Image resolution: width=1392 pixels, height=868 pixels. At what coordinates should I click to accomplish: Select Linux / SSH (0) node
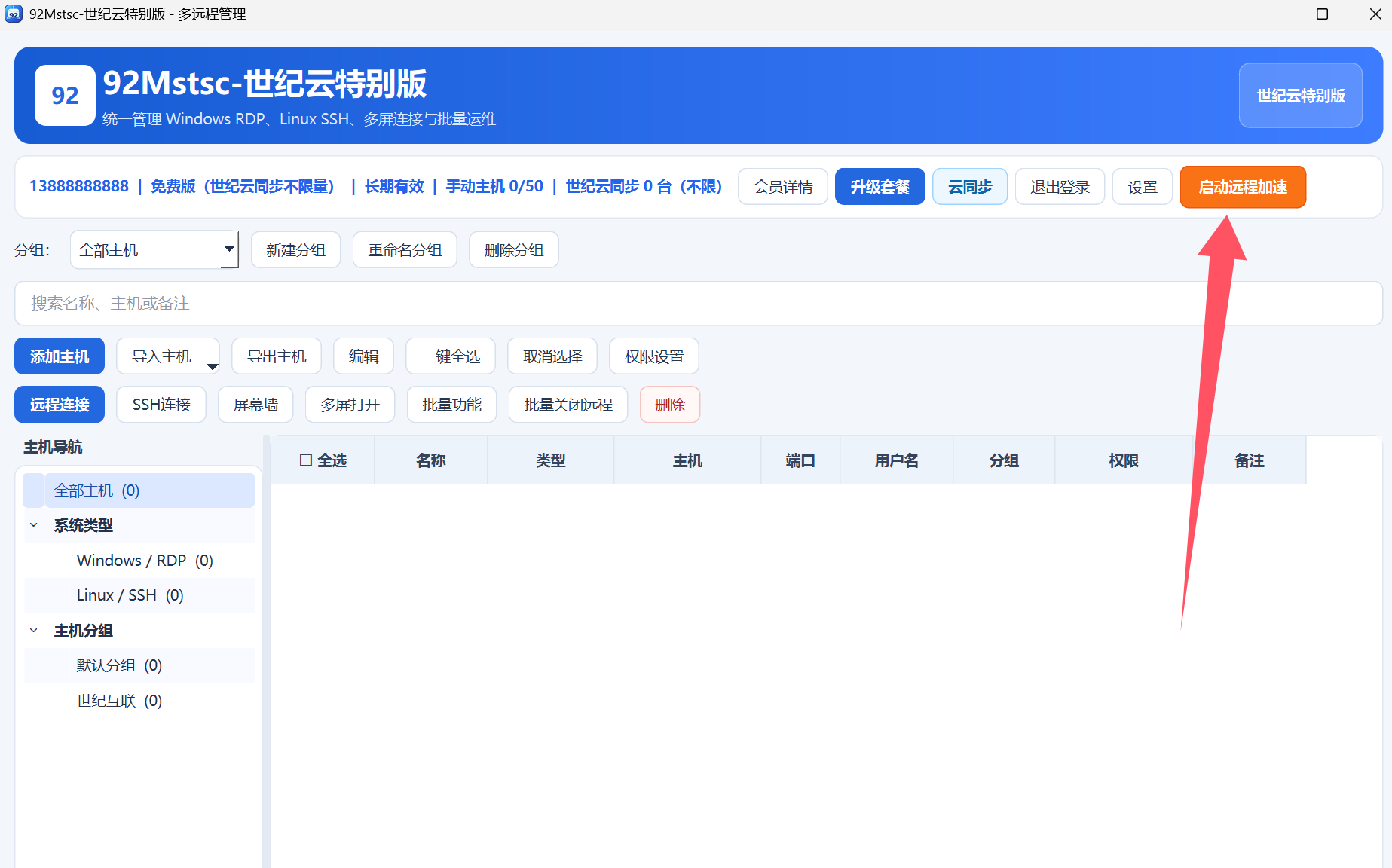coord(130,595)
